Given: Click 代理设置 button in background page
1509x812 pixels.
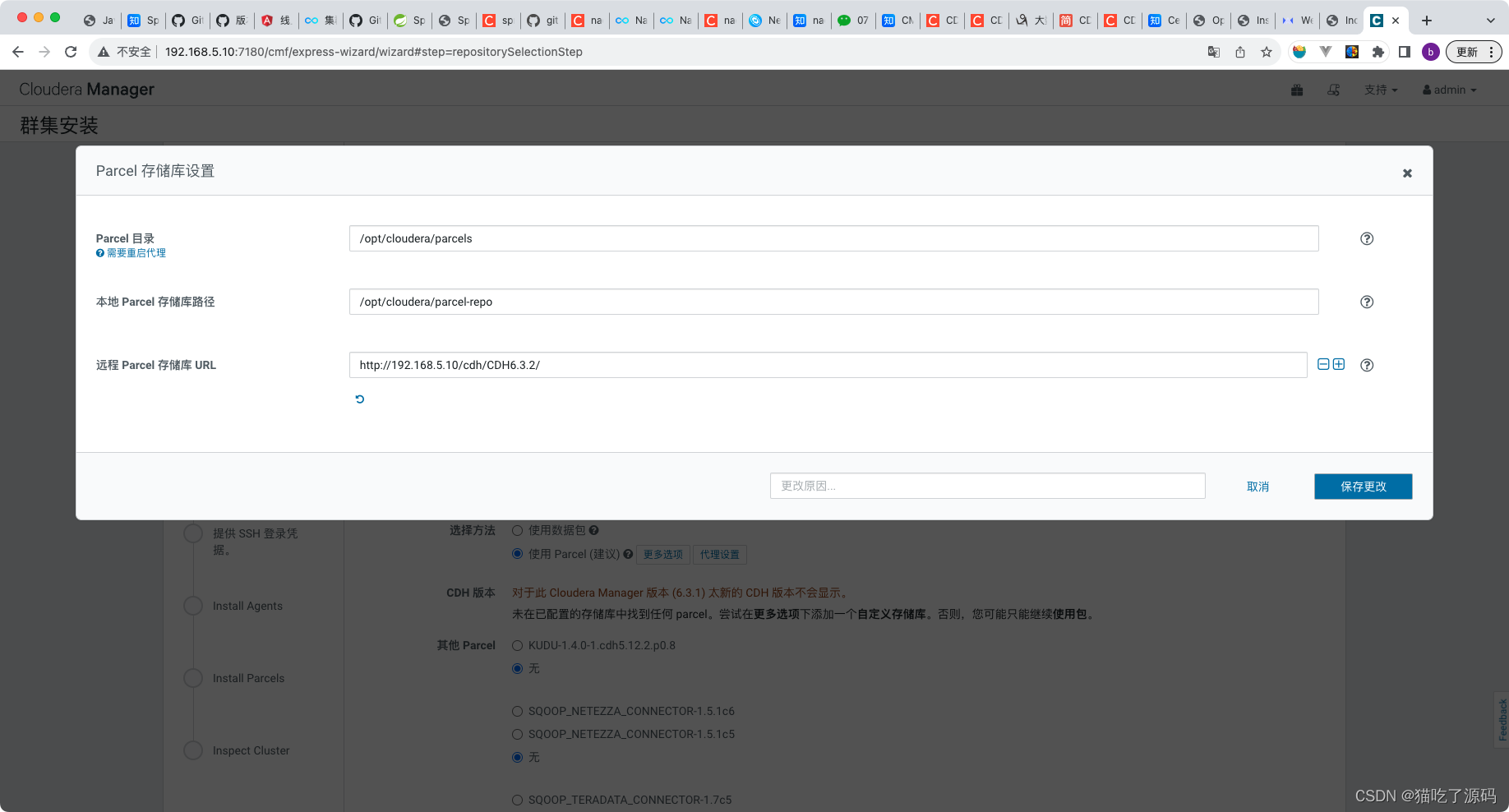Looking at the screenshot, I should [x=720, y=555].
